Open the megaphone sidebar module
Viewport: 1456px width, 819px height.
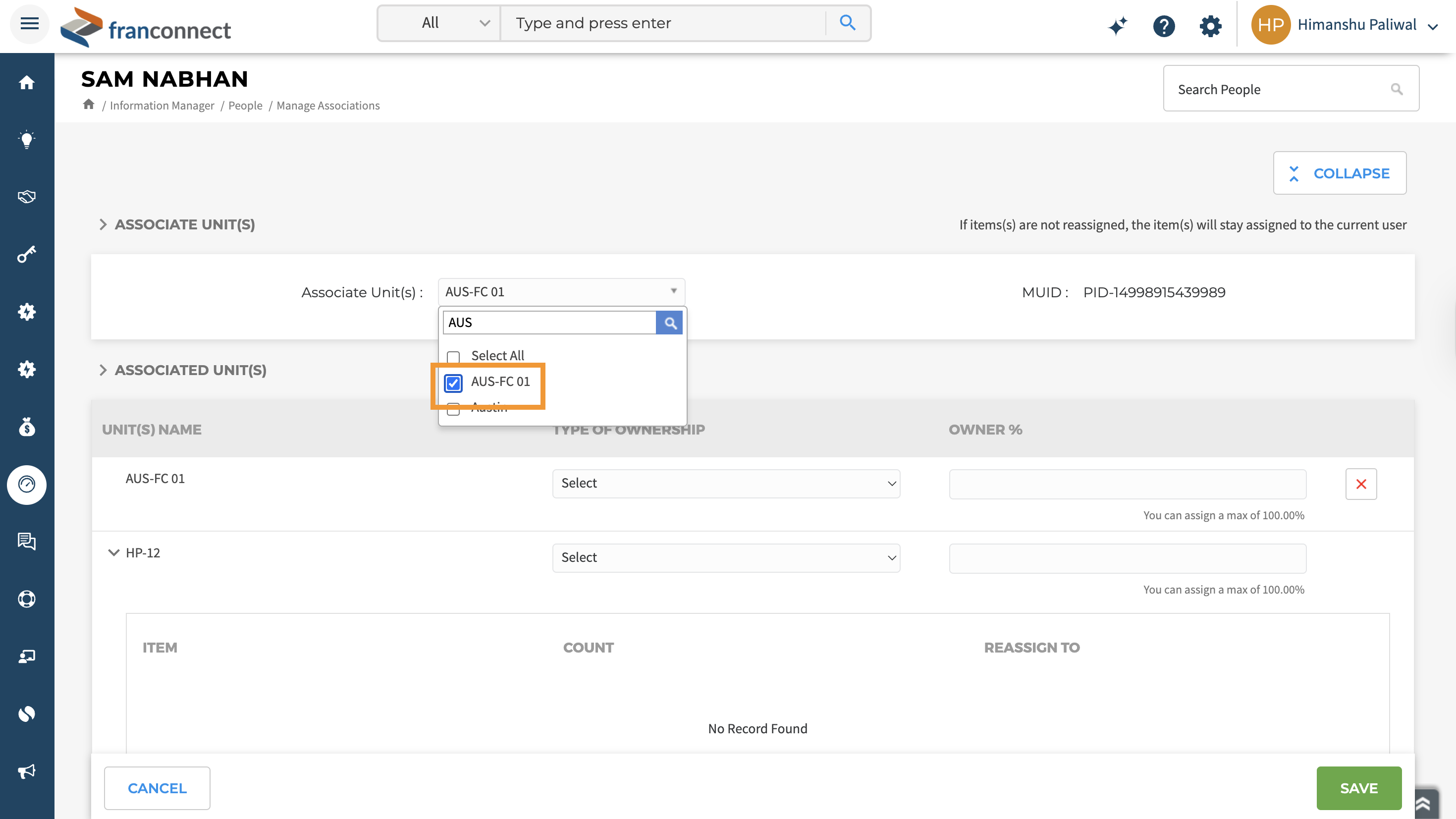[x=27, y=771]
